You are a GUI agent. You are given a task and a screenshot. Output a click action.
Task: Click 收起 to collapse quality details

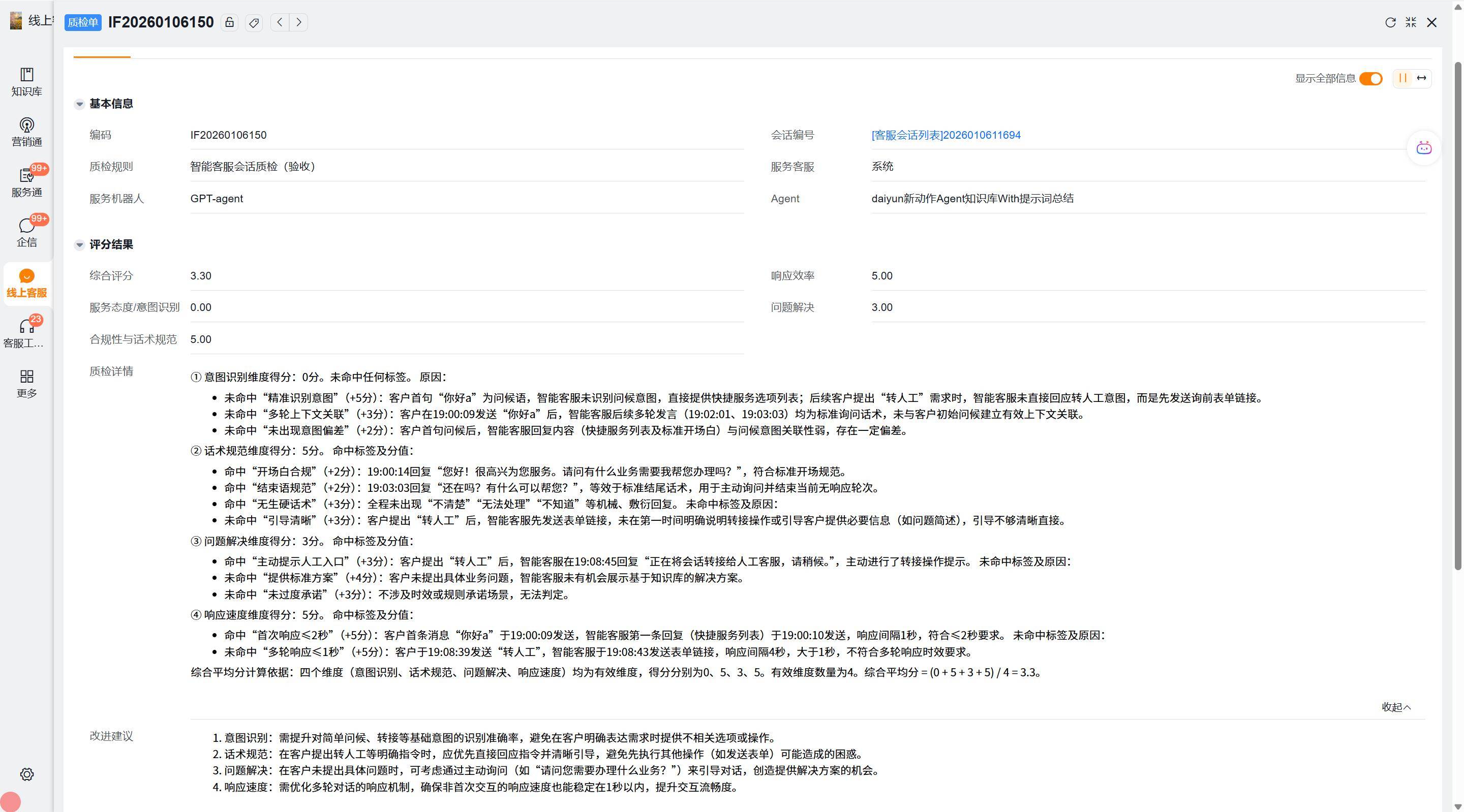click(1396, 707)
